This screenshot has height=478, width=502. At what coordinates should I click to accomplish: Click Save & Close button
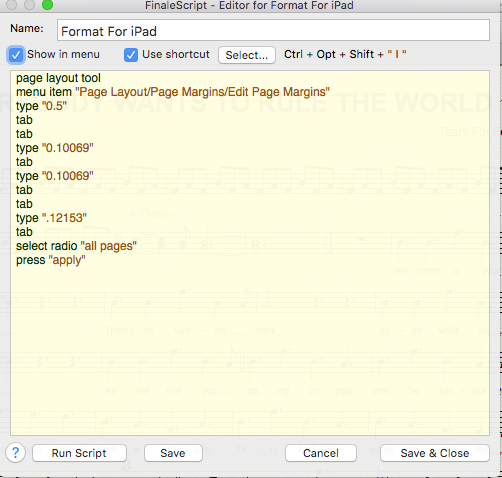coord(435,453)
